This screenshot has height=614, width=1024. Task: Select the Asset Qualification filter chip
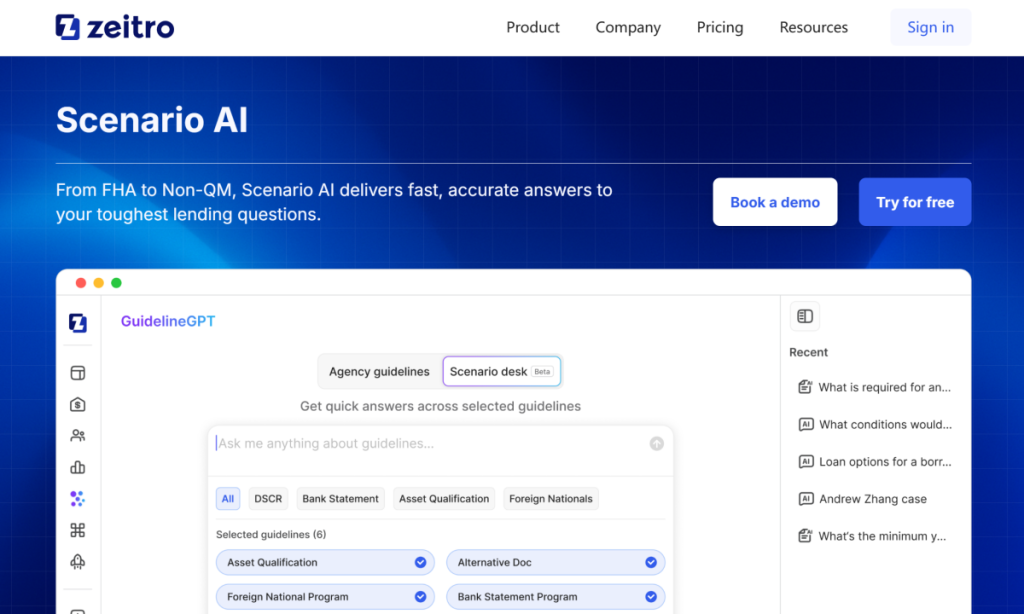click(444, 498)
